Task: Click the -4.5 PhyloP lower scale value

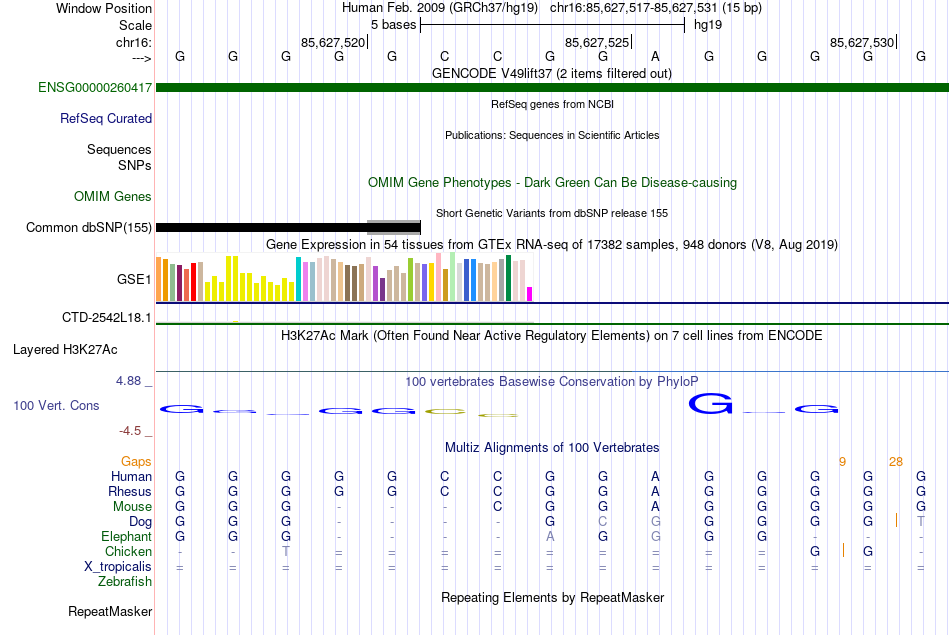Action: click(130, 431)
